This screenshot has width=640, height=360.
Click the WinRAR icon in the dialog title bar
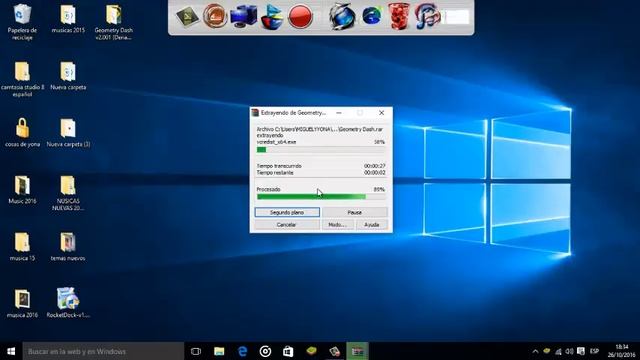point(256,113)
